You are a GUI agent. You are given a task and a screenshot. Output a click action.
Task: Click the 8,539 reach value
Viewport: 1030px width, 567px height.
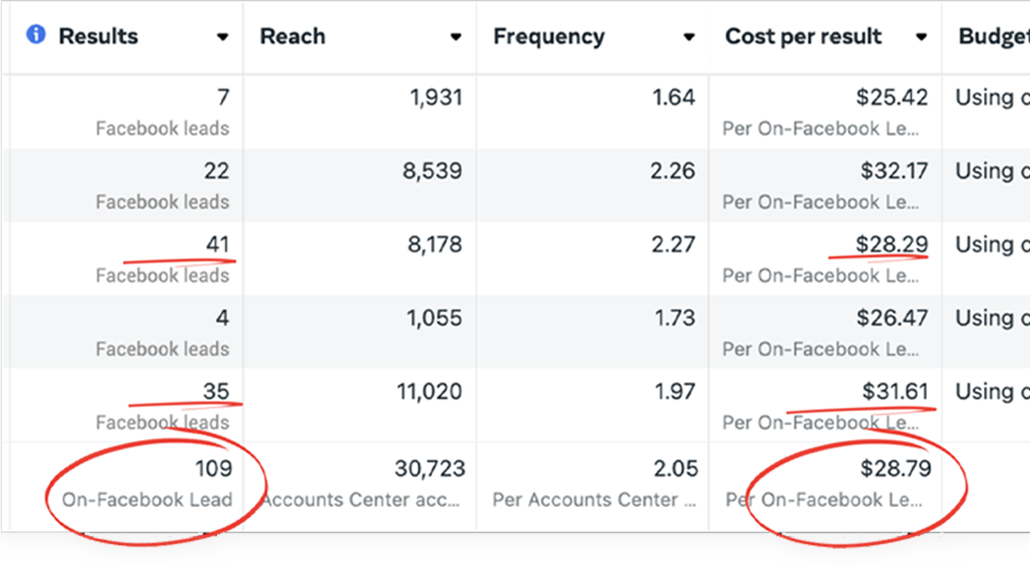pyautogui.click(x=432, y=171)
